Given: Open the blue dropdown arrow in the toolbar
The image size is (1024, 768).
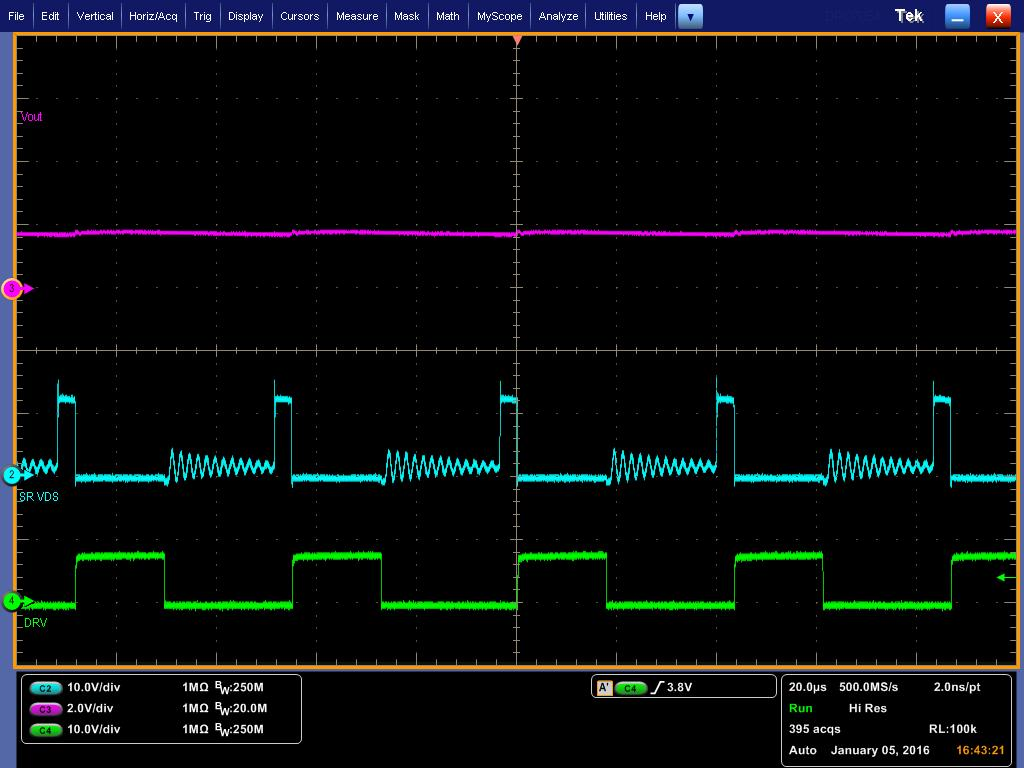Looking at the screenshot, I should tap(690, 16).
